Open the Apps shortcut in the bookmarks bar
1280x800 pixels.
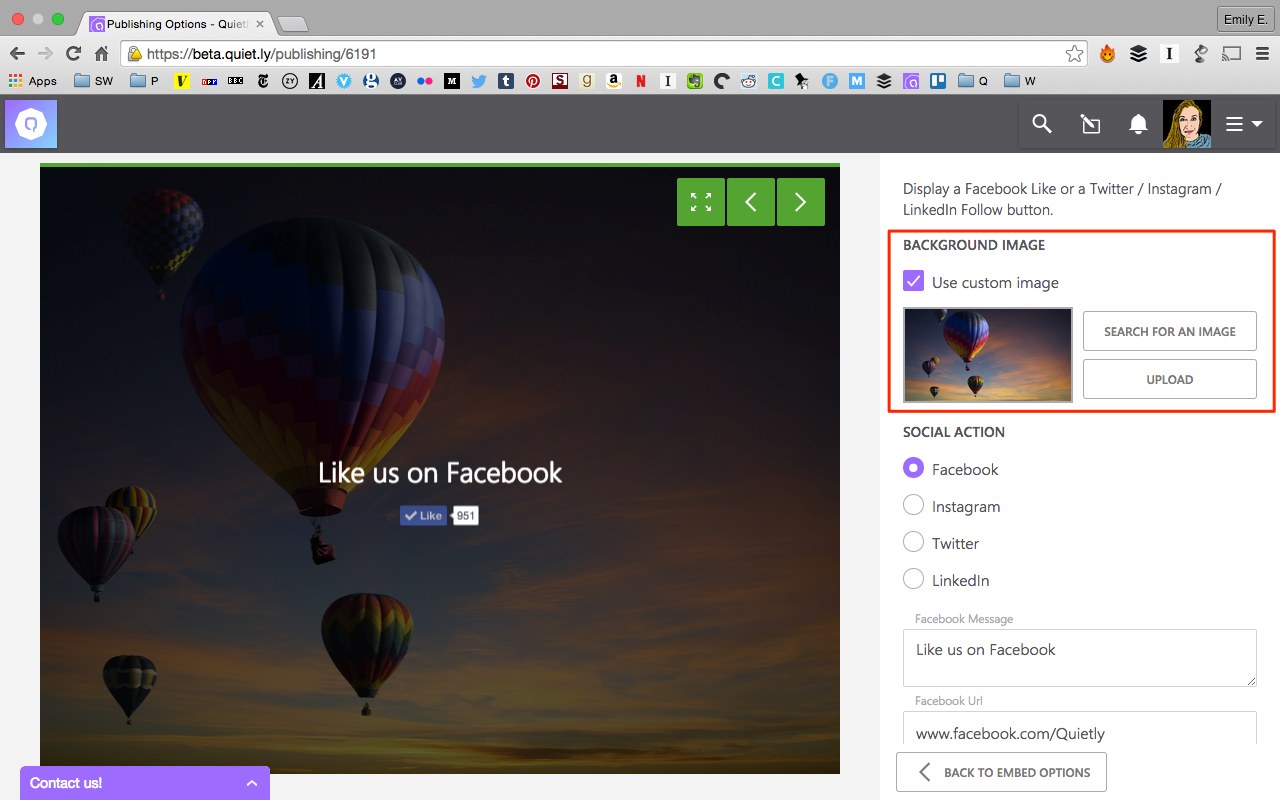(x=32, y=81)
